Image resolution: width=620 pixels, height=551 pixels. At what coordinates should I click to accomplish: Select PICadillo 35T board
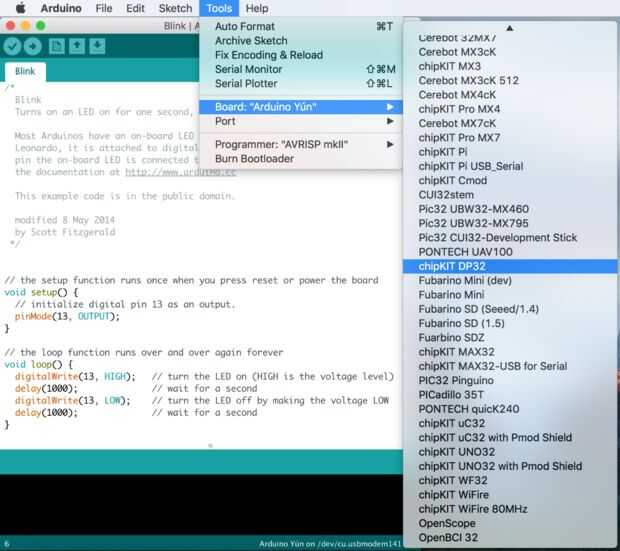coord(510,394)
